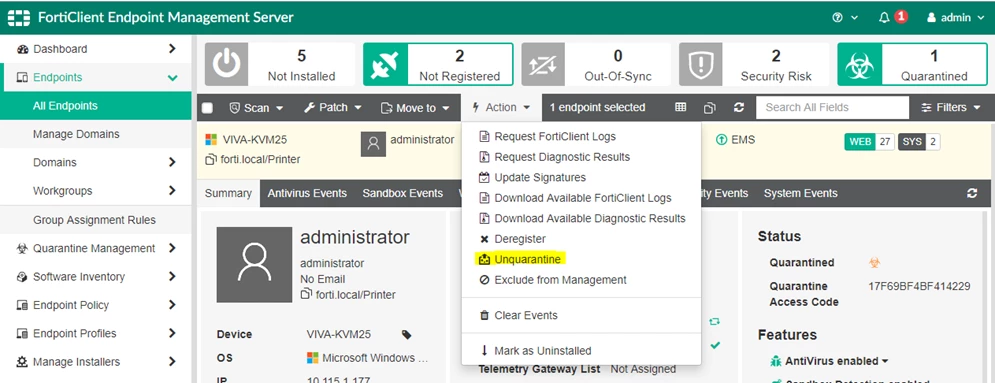Click the Fortinet logo icon
The height and width of the screenshot is (383, 995).
(19, 17)
